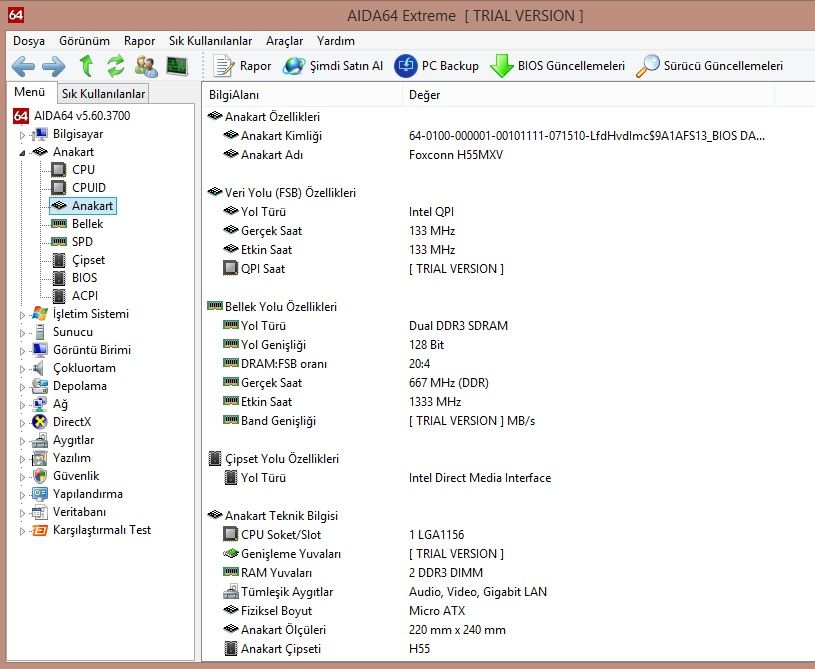The image size is (815, 669).
Task: Expand the Sunucu node
Action: click(22, 333)
